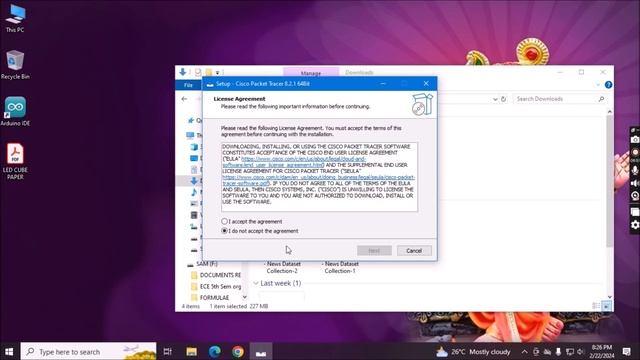Select 'I accept the agreement' radio button
The height and width of the screenshot is (360, 640).
[224, 221]
